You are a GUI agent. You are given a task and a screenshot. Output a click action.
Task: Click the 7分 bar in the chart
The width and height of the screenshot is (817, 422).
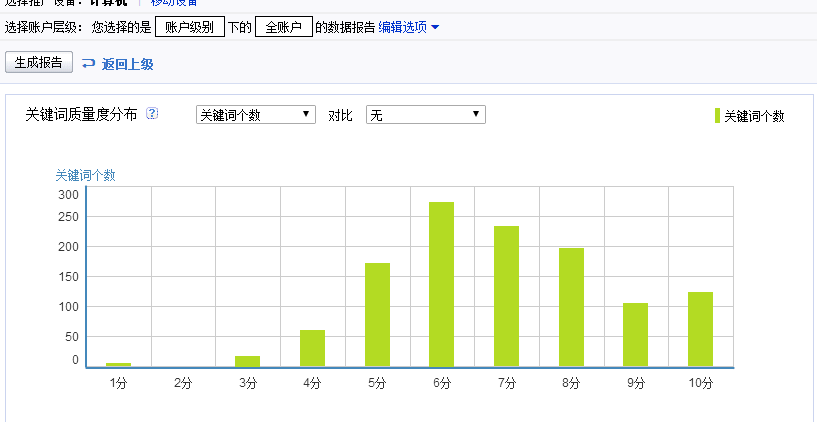pos(506,296)
